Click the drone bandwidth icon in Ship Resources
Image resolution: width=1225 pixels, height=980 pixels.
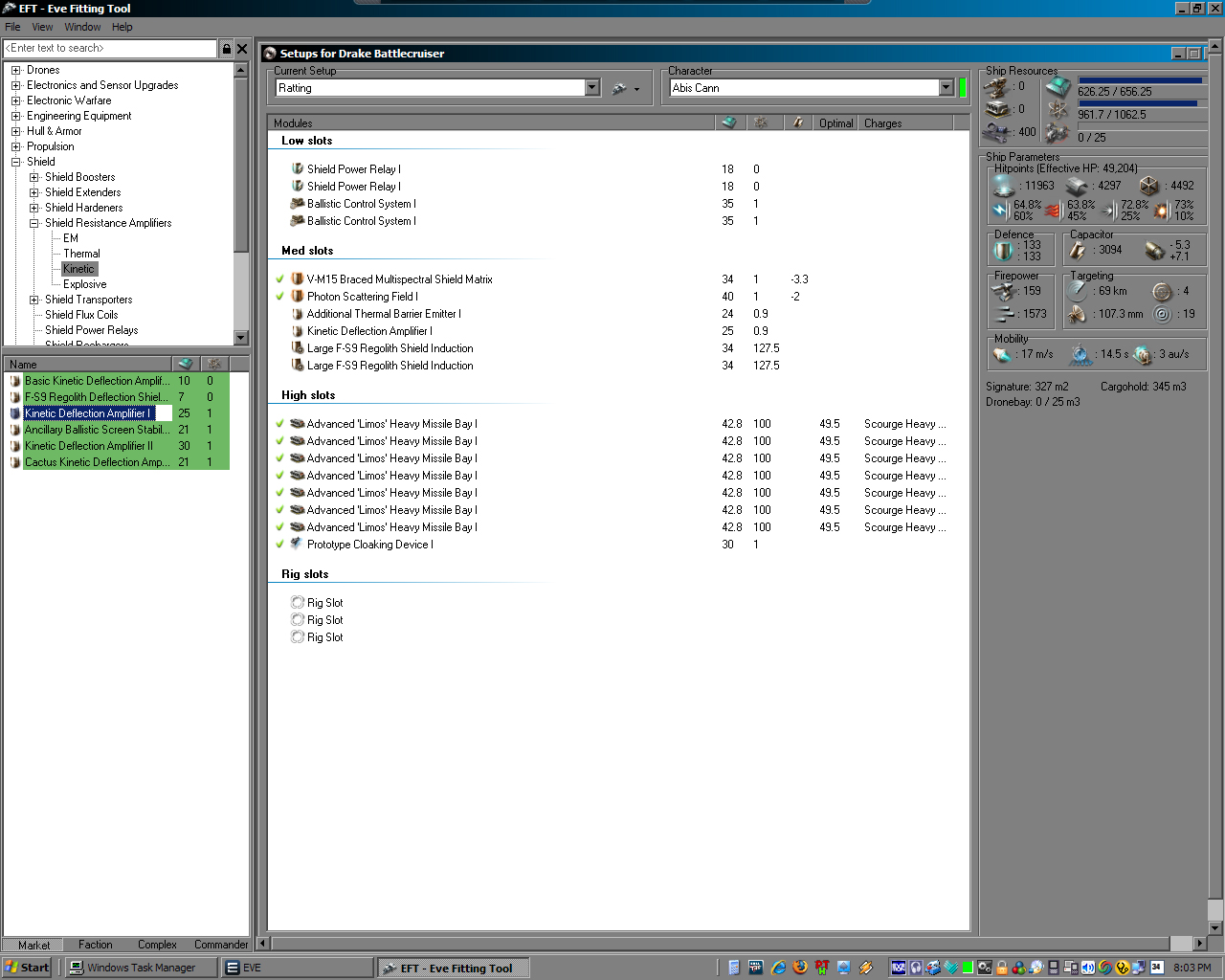tap(1058, 133)
